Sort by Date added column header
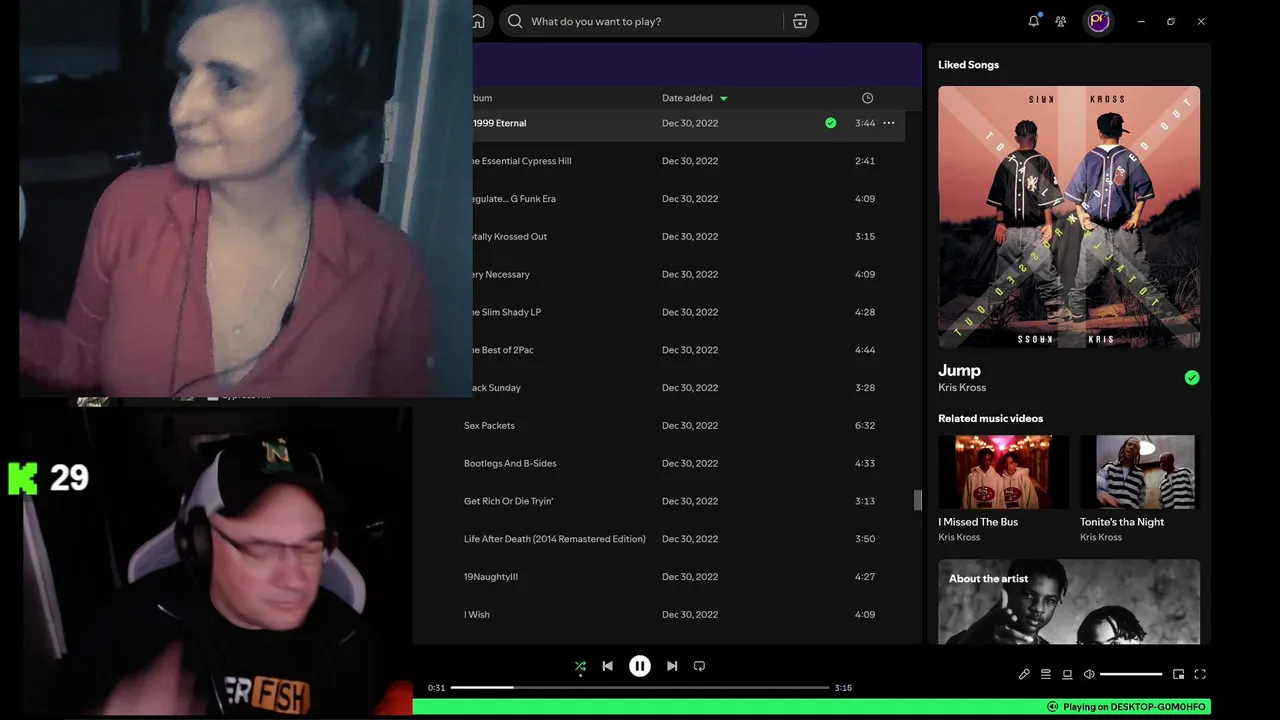 pyautogui.click(x=687, y=98)
